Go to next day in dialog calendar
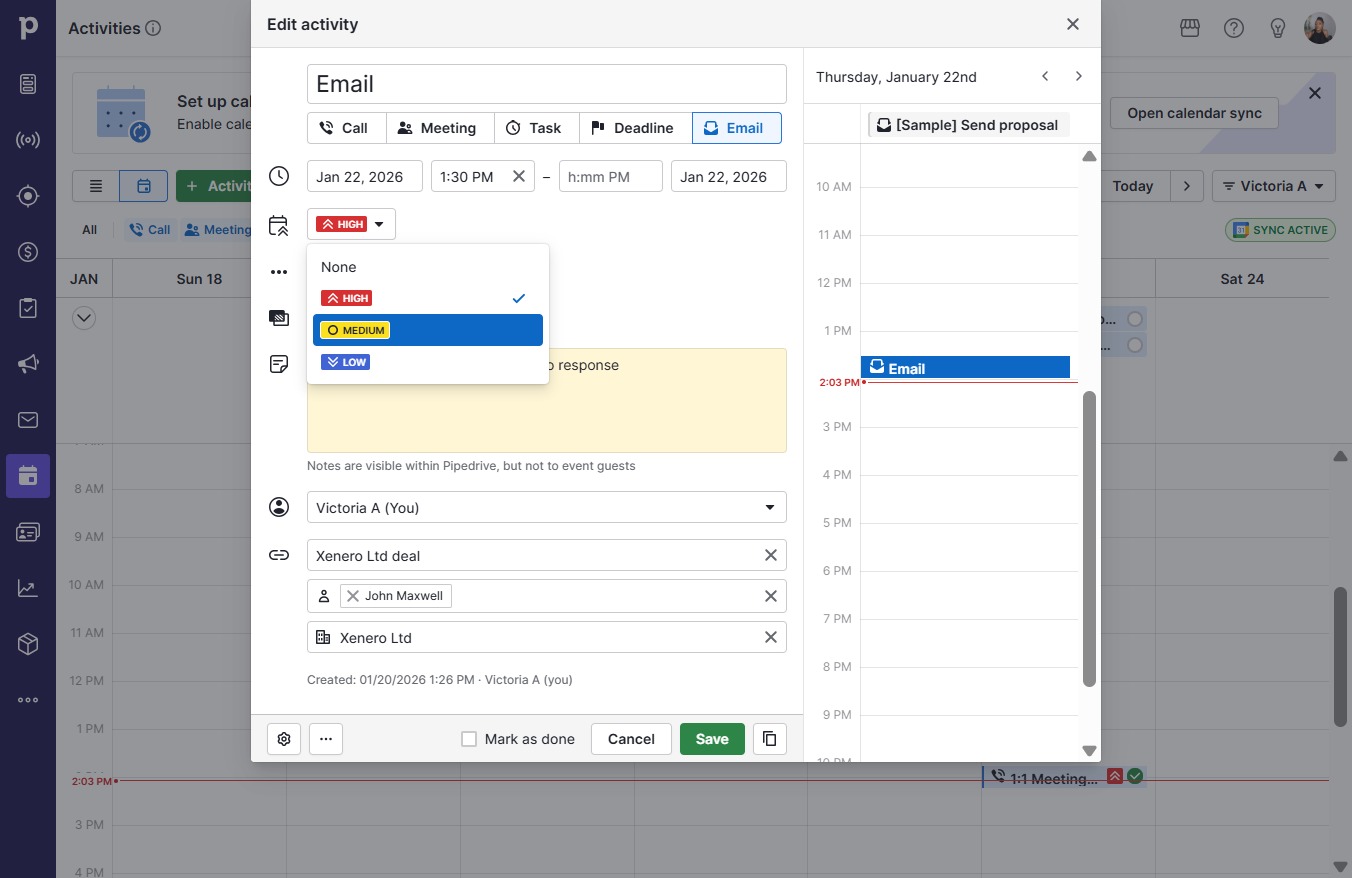 [x=1078, y=76]
